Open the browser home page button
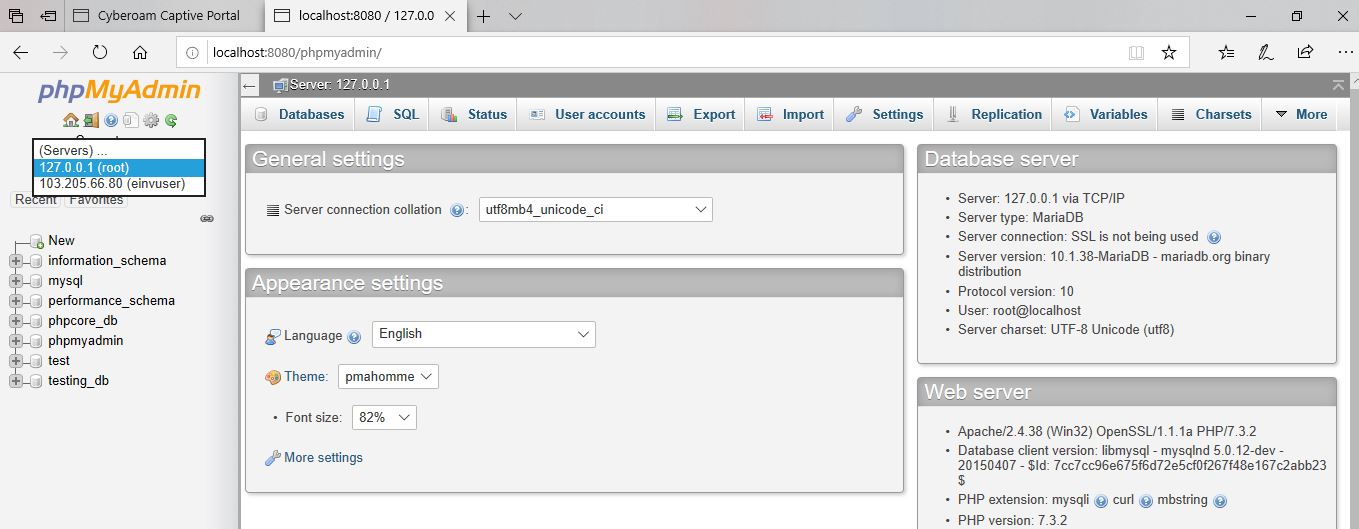 click(140, 52)
